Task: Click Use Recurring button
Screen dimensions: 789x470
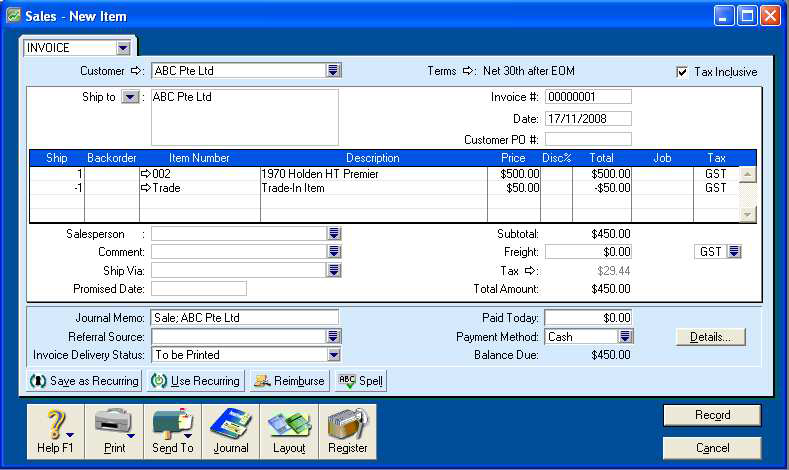Action: click(196, 381)
